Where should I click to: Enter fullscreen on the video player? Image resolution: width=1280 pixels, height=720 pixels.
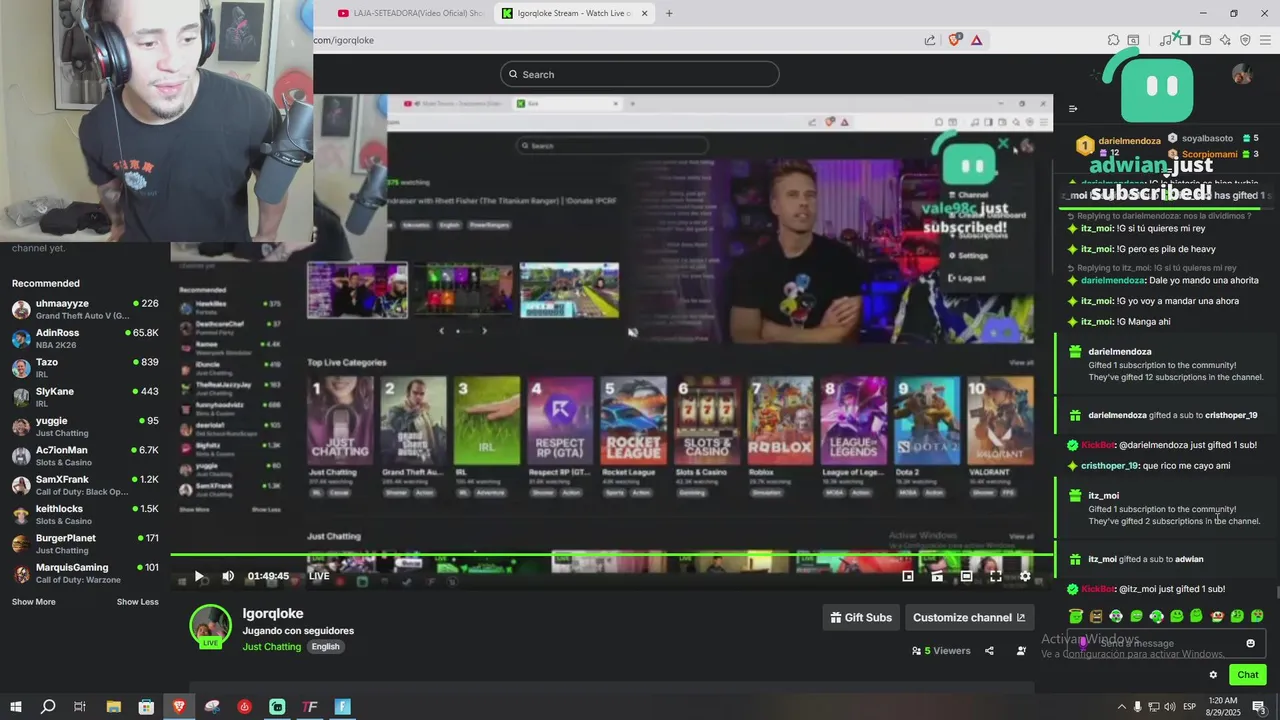(x=996, y=576)
